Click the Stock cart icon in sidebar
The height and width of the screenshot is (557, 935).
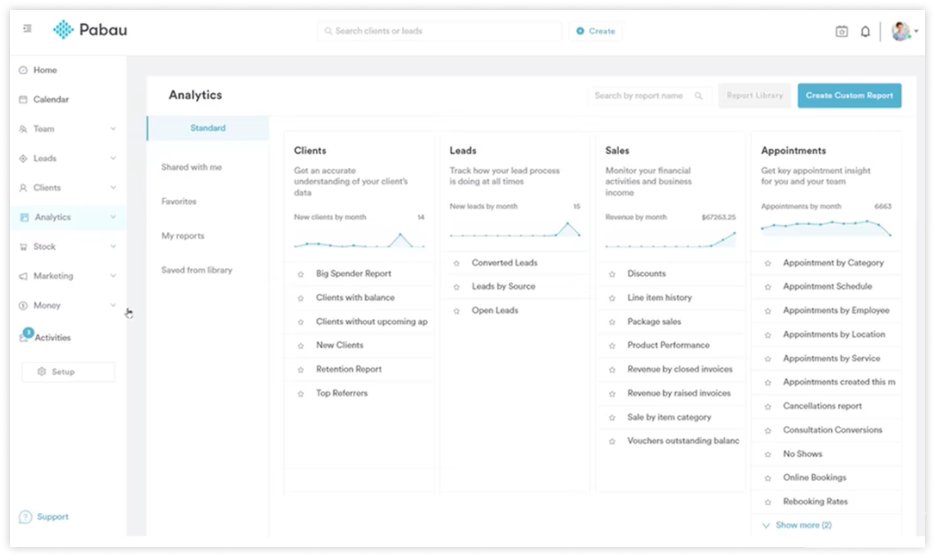pyautogui.click(x=23, y=247)
